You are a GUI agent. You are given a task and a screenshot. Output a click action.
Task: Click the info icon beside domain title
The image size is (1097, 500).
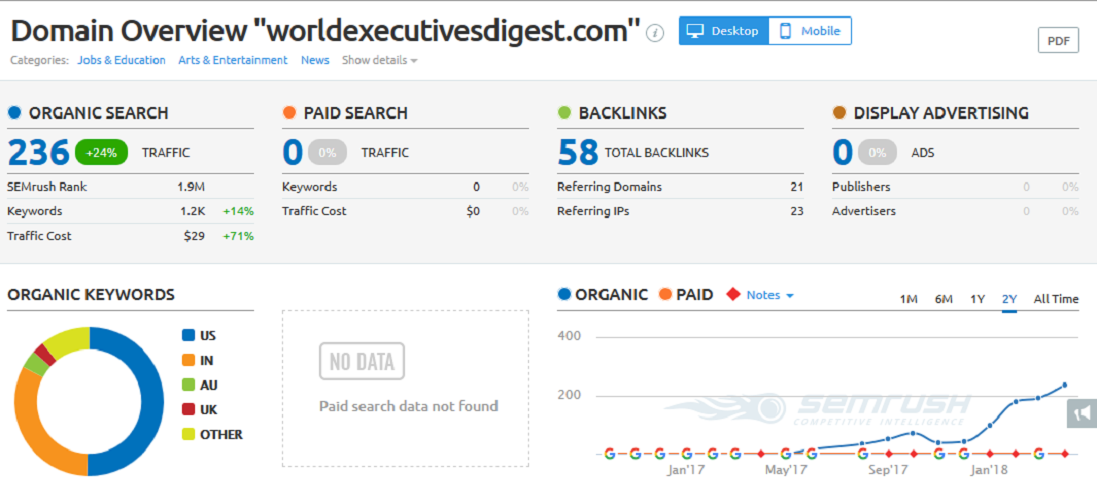pos(655,33)
